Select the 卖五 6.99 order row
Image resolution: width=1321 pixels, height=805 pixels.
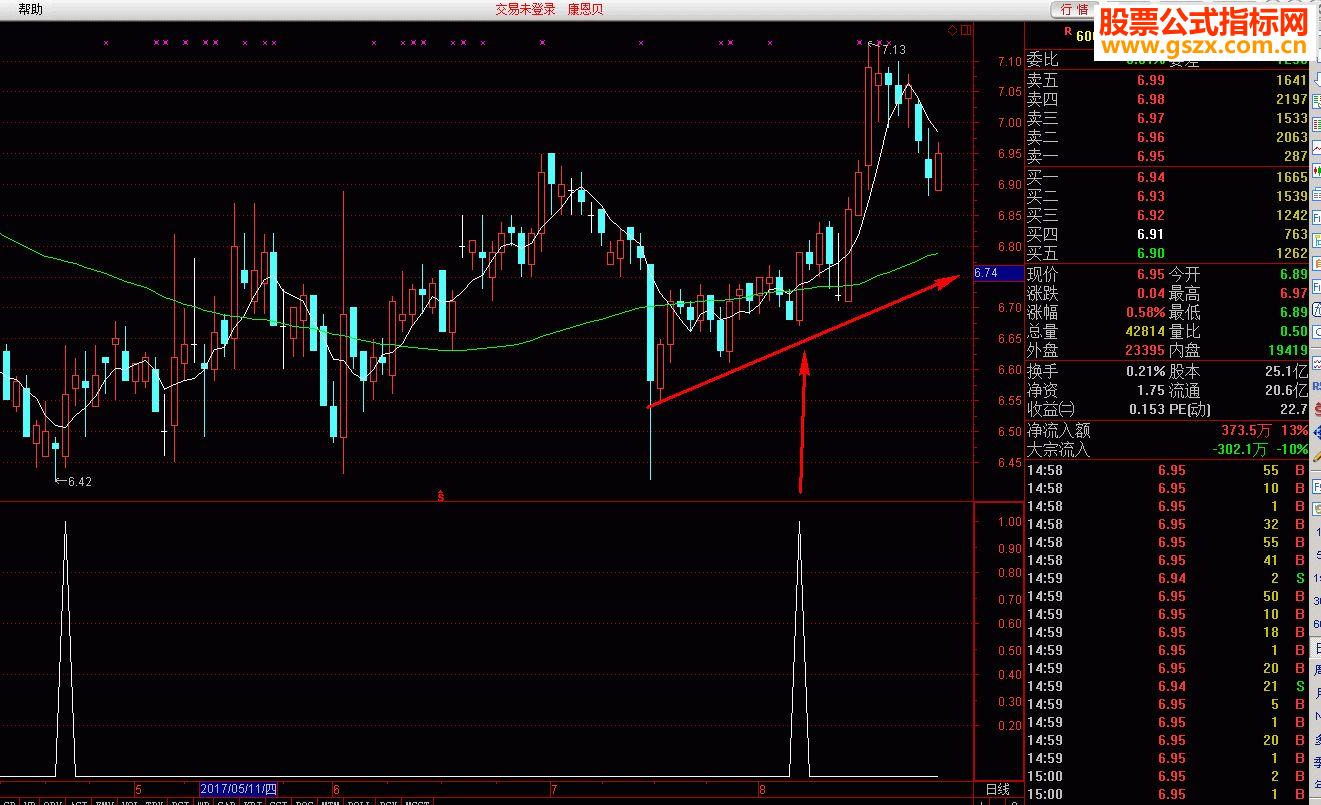point(1167,80)
